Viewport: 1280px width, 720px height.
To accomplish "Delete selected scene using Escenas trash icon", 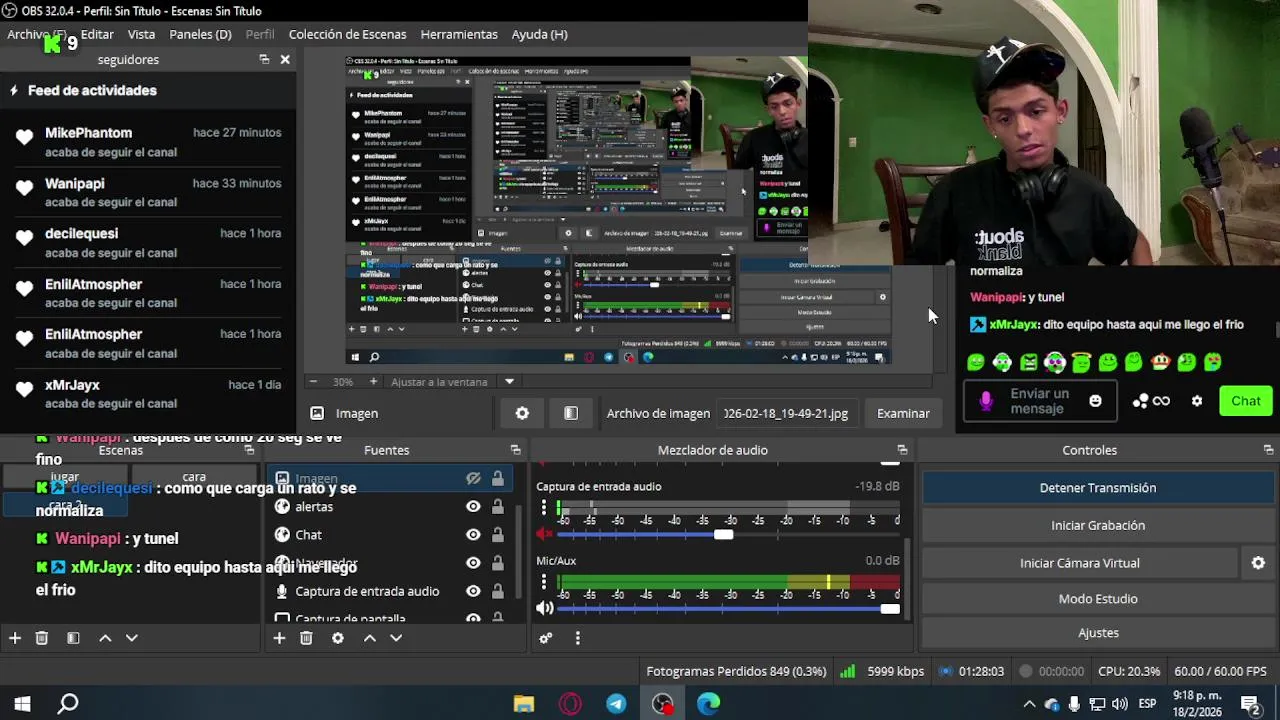I will pos(42,638).
